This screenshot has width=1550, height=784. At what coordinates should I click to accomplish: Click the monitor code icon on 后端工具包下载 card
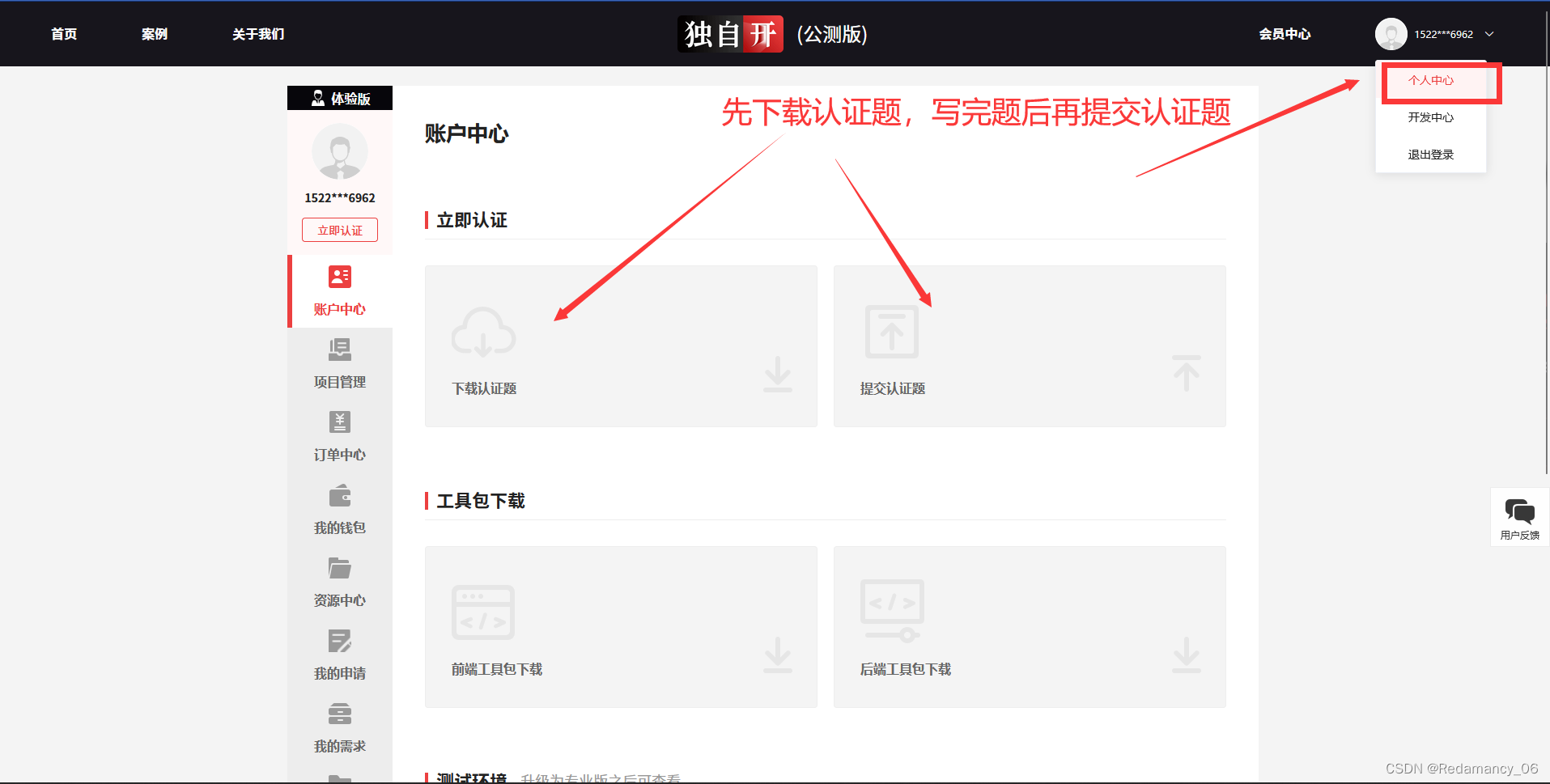(892, 611)
